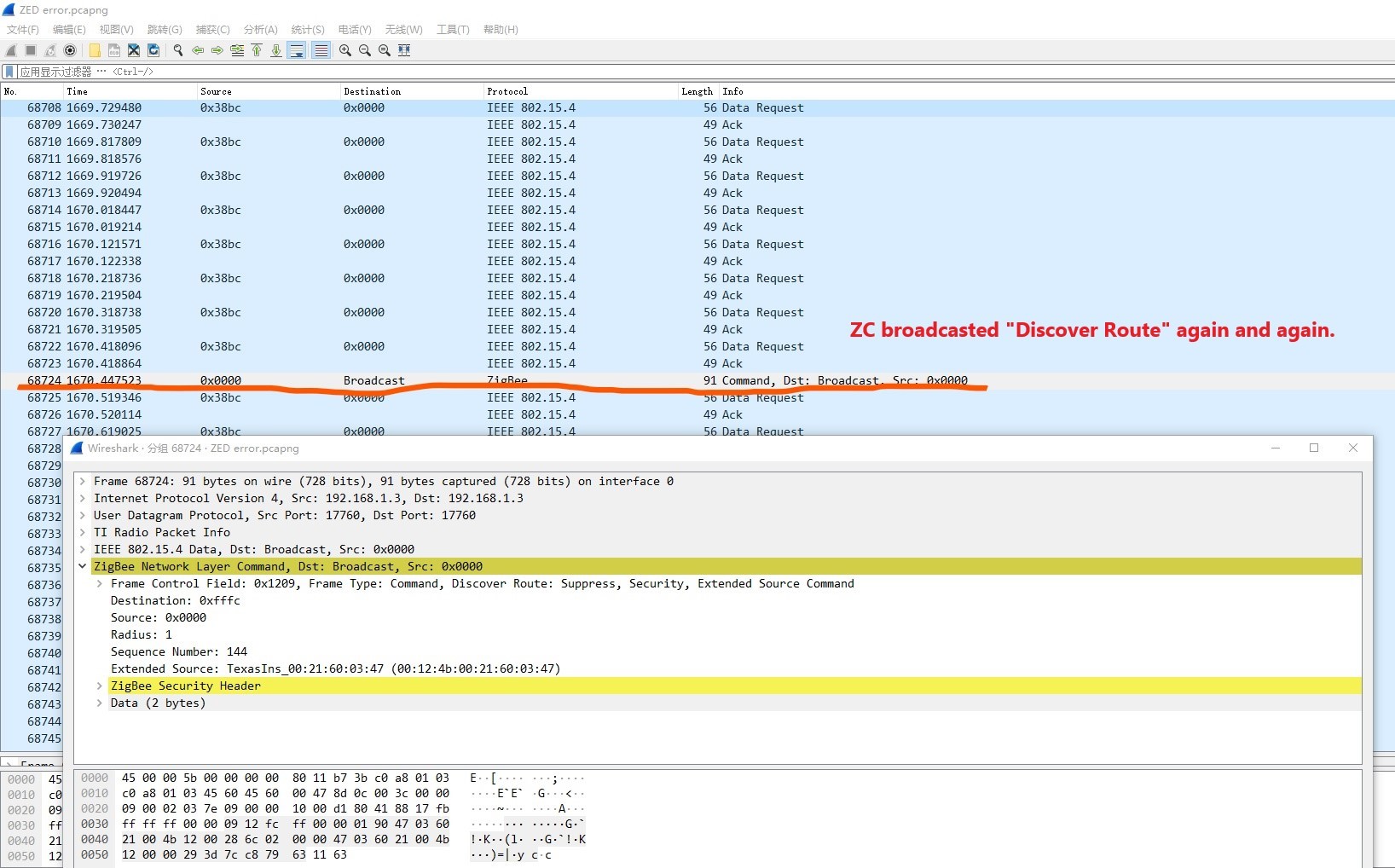Select packet 68724 Broadcast ZigBee row

(697, 380)
